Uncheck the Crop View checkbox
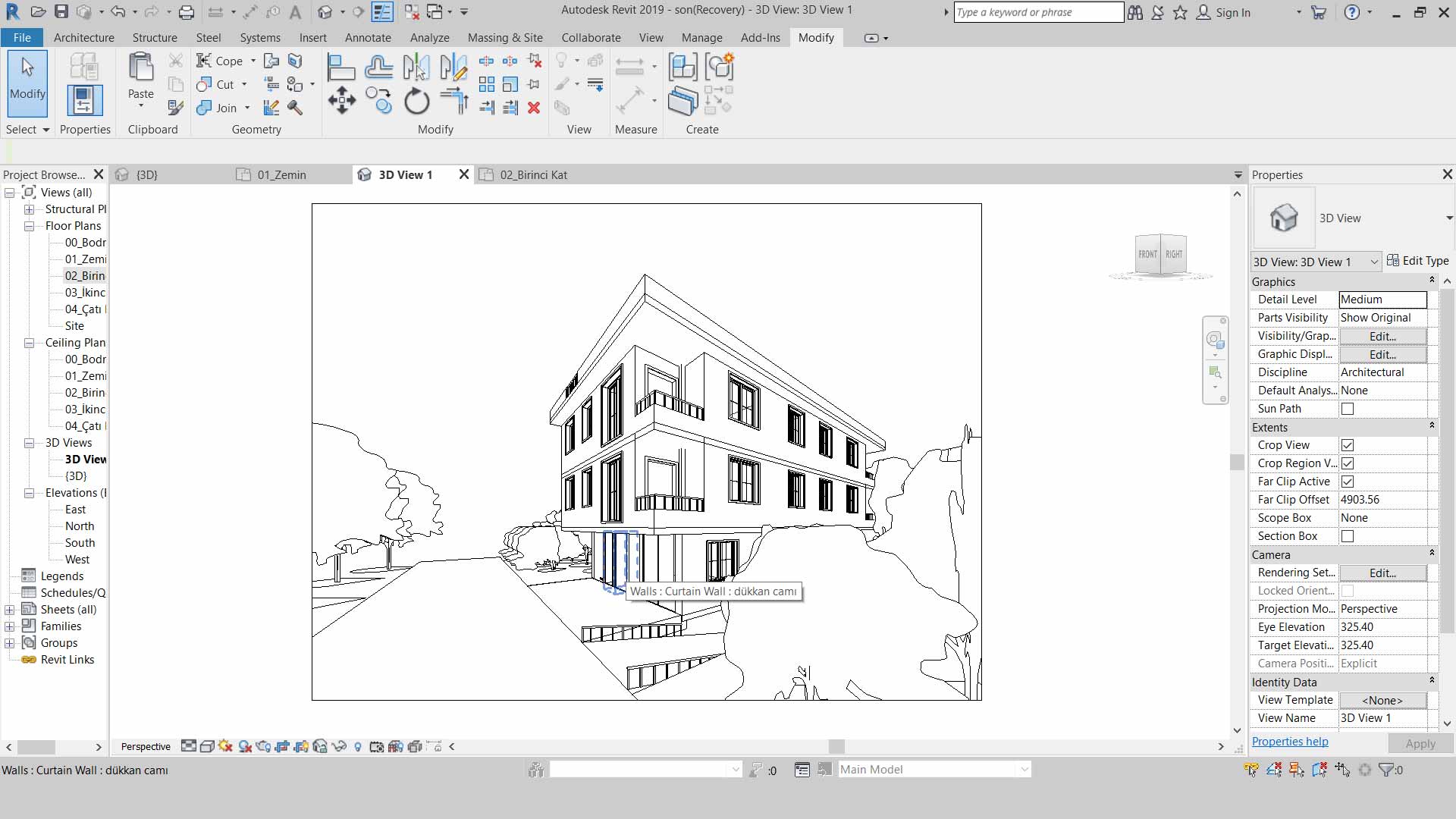Image resolution: width=1456 pixels, height=819 pixels. (1348, 445)
